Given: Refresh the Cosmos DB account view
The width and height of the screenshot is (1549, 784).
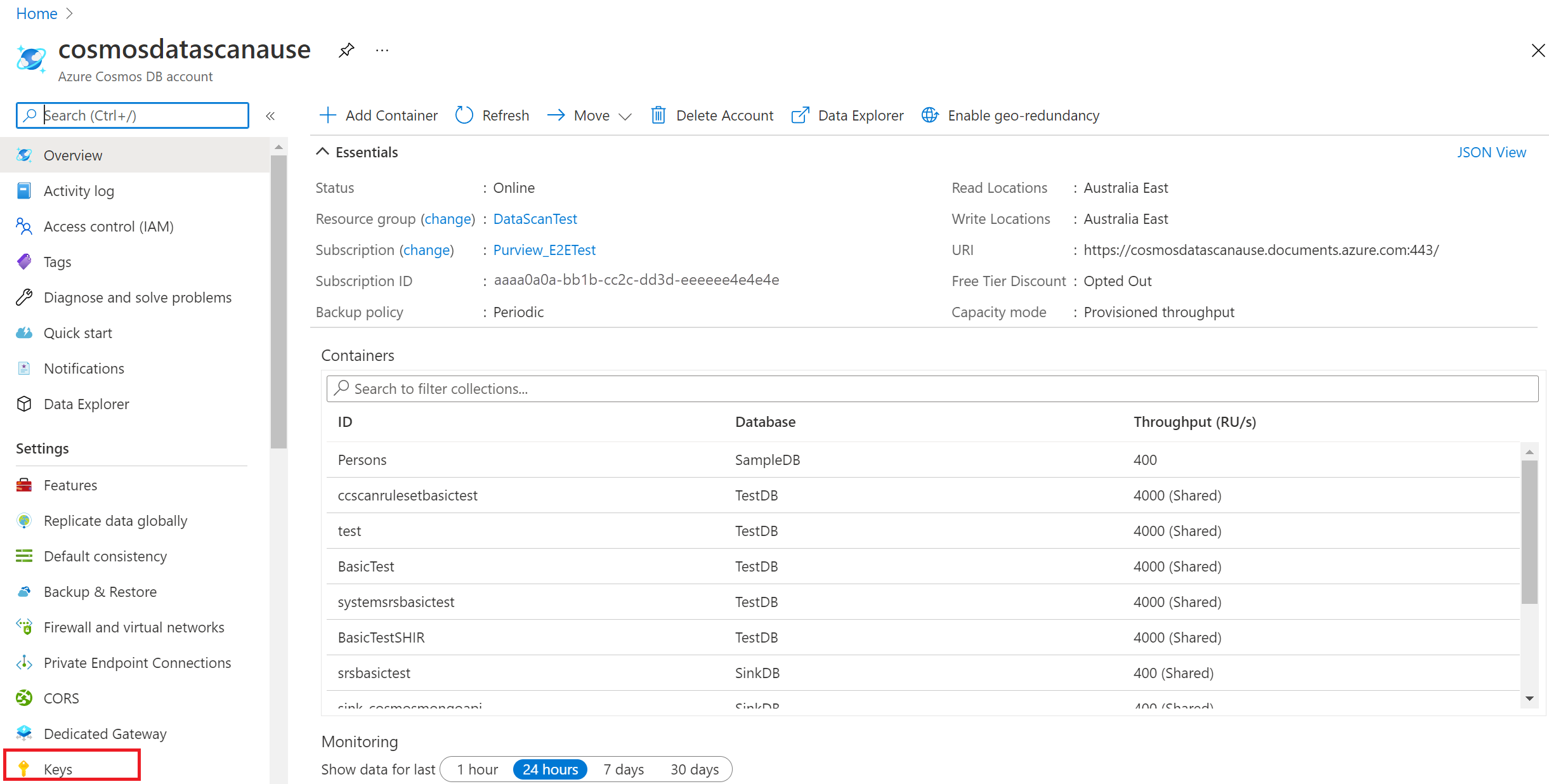Looking at the screenshot, I should (x=492, y=115).
